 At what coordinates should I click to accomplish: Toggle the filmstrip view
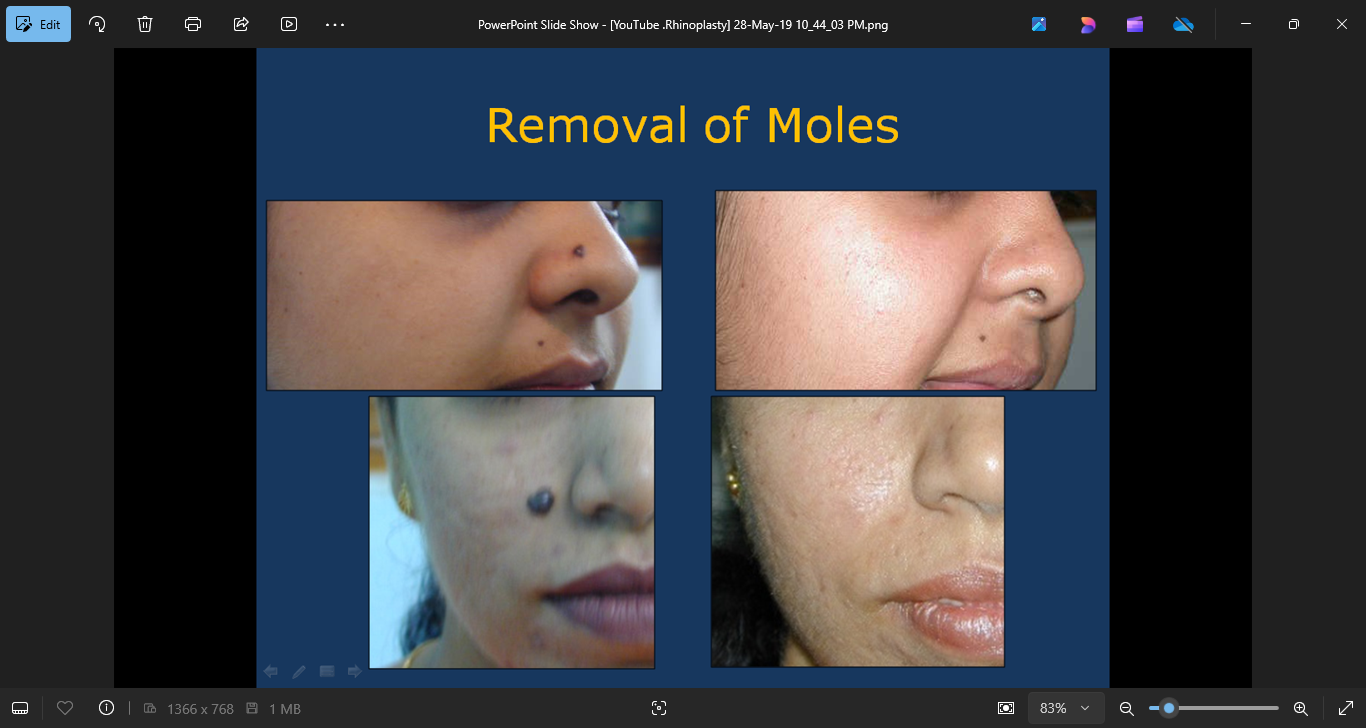click(20, 708)
